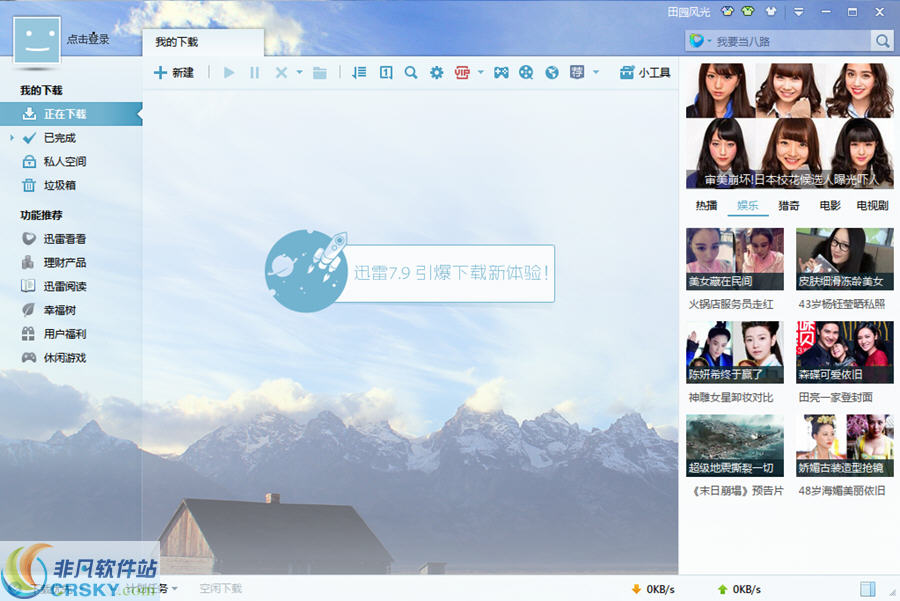Screen dimensions: 900x601
Task: Switch to the 电影 tab
Action: click(x=830, y=205)
